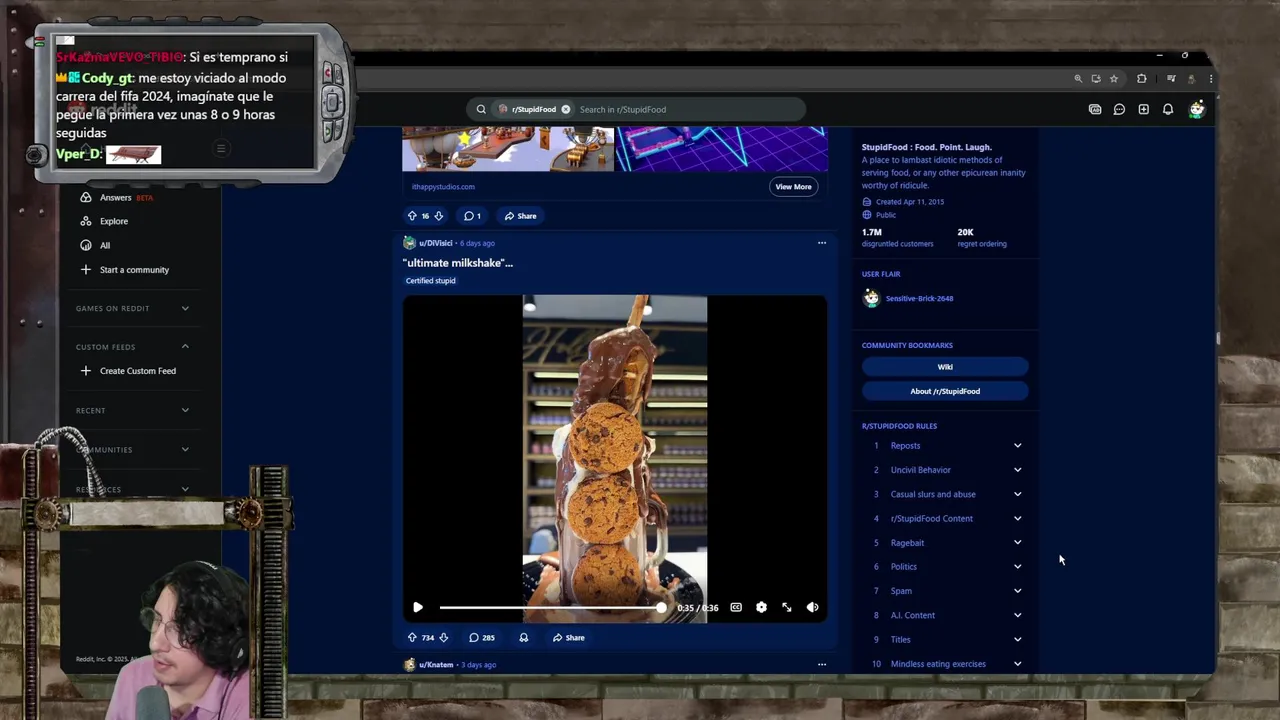1280x720 pixels.
Task: Upvote the "ultimate milkshake" post
Action: (412, 638)
